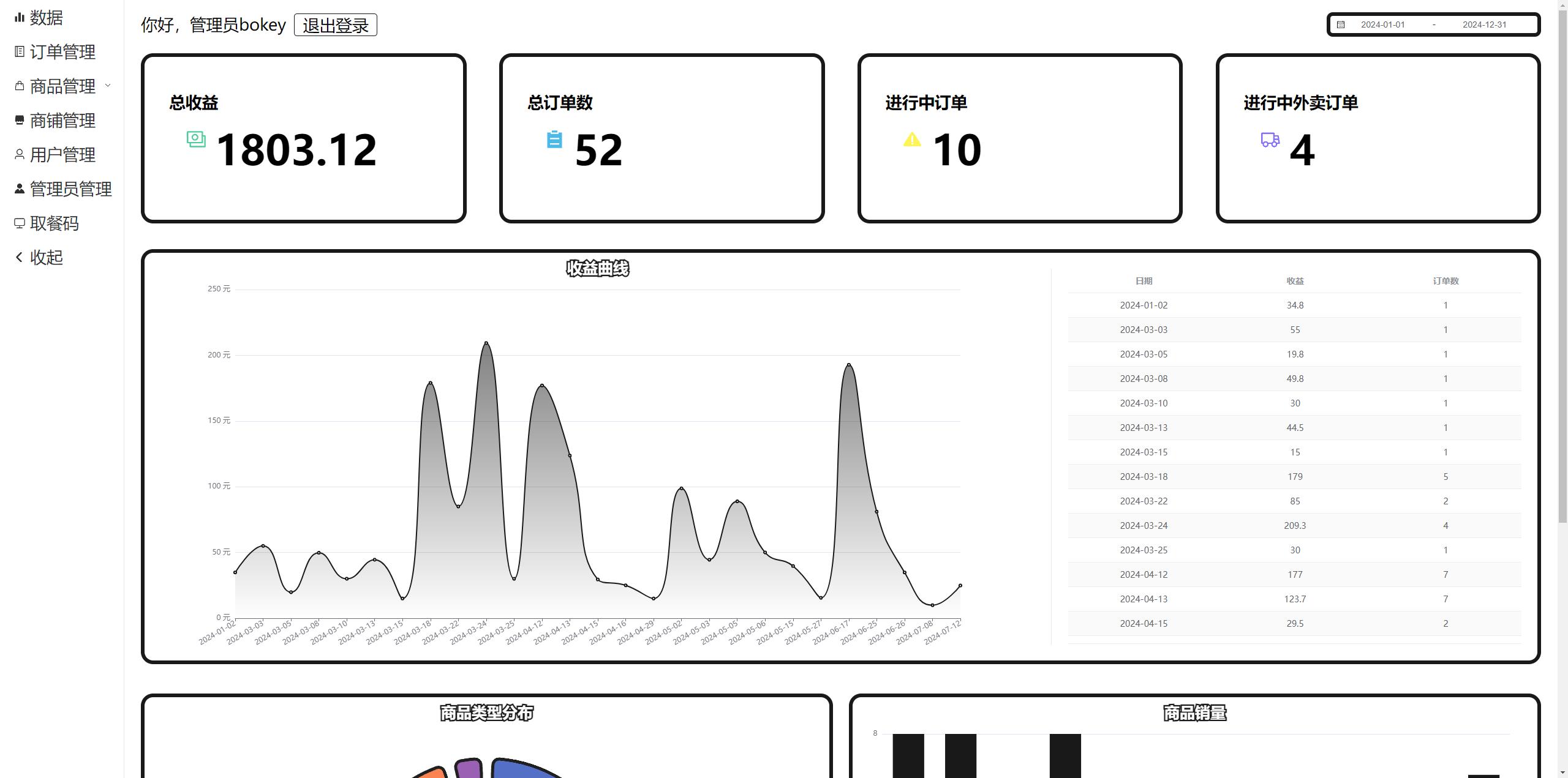Select table row 2024-03-13
The height and width of the screenshot is (778, 1568).
point(1295,428)
